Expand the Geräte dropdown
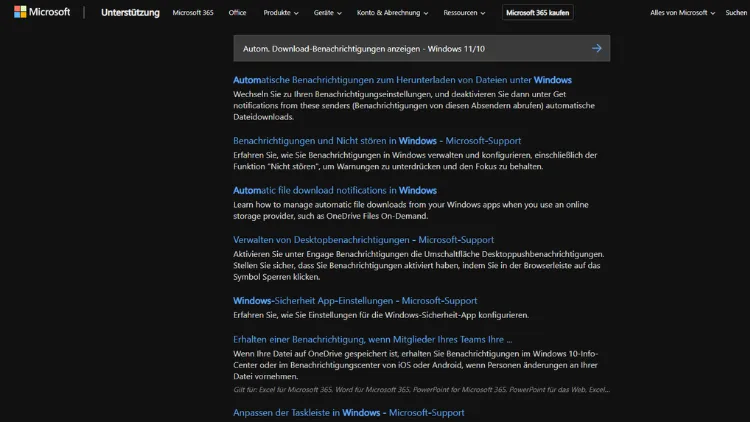 [328, 13]
